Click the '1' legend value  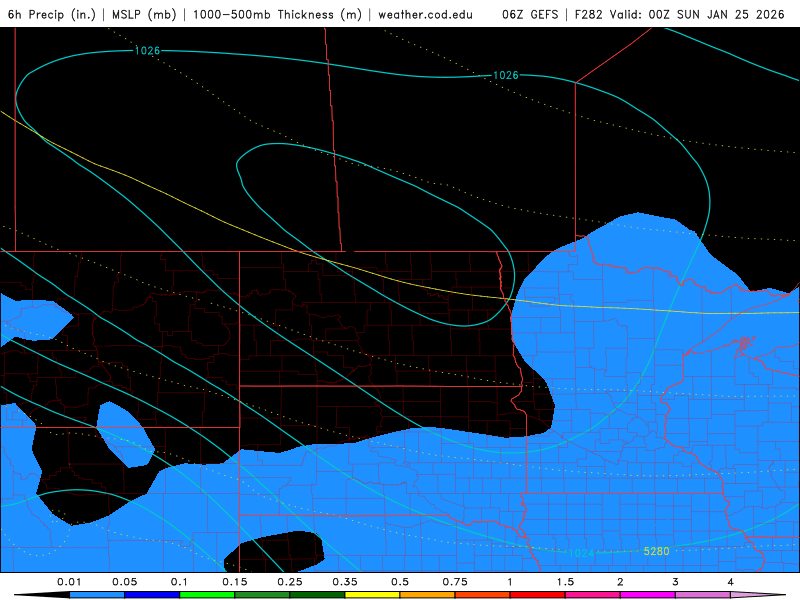[x=510, y=582]
